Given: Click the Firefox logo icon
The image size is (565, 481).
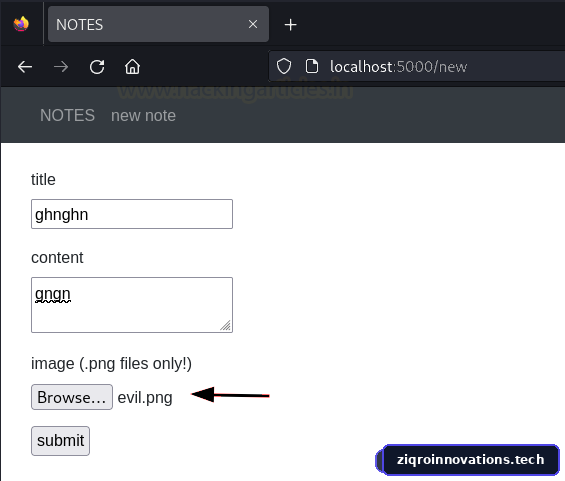Looking at the screenshot, I should pos(21,24).
